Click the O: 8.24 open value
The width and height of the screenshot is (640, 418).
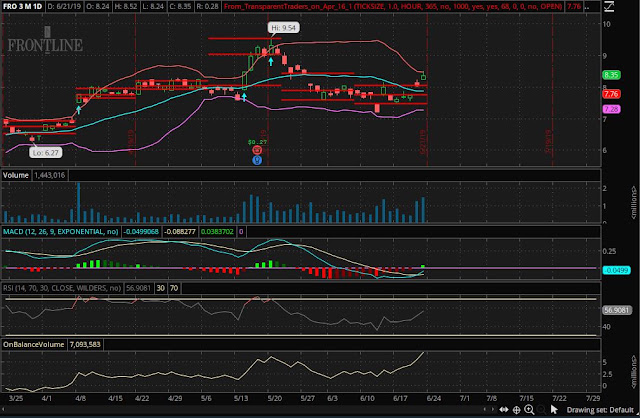[x=98, y=7]
